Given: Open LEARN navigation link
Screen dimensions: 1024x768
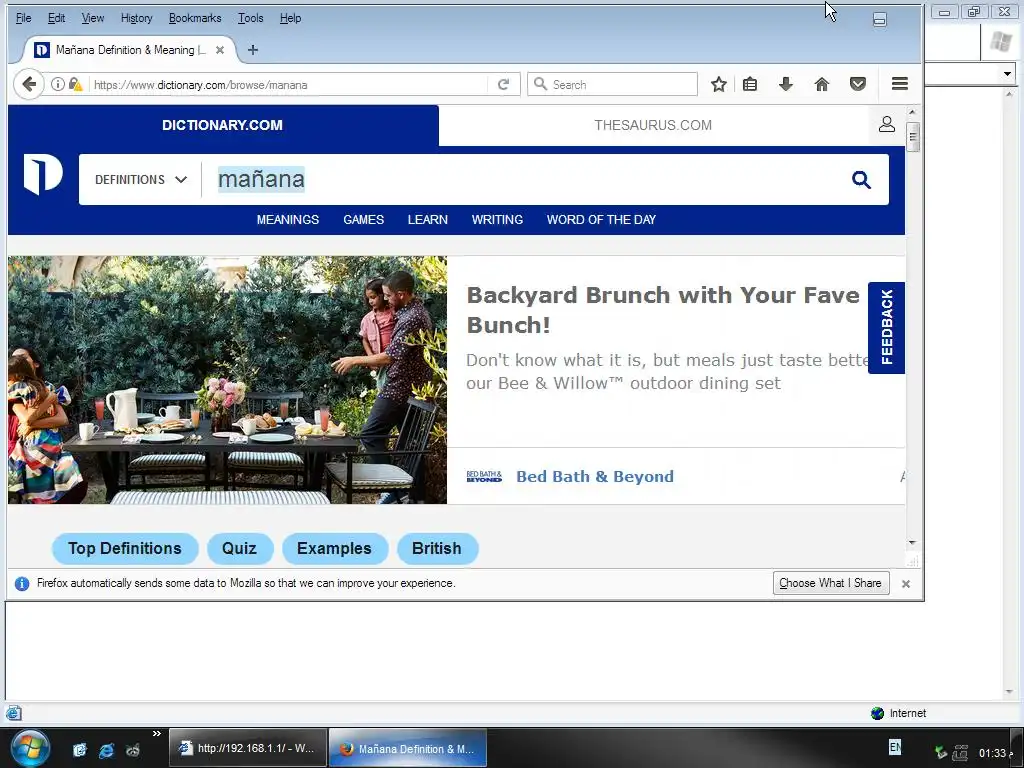Looking at the screenshot, I should [427, 219].
